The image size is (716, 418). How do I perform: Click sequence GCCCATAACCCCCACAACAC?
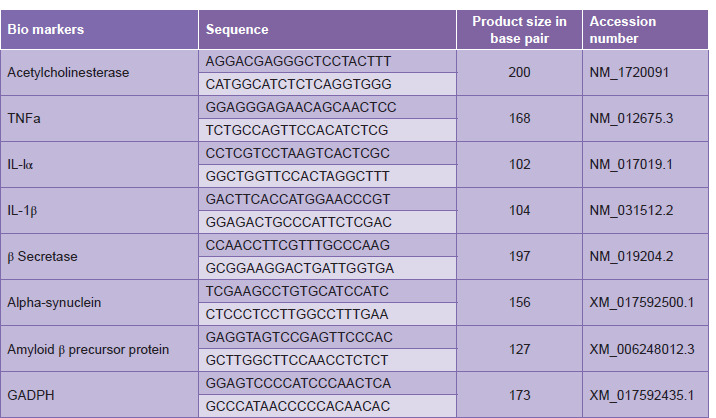click(298, 407)
